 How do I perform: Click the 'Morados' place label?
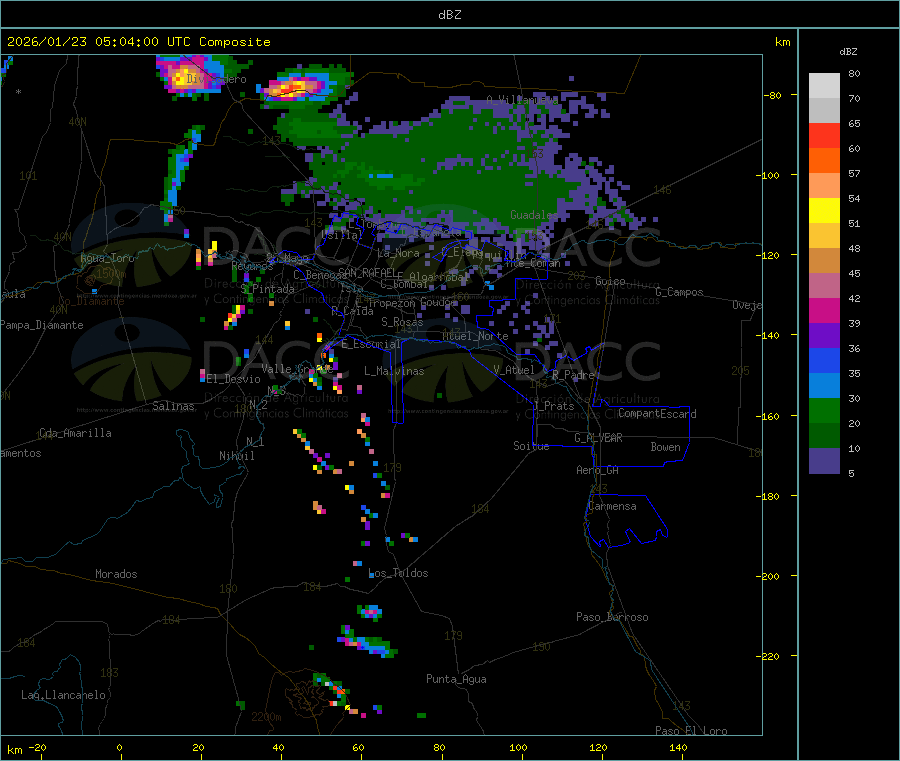(x=116, y=574)
